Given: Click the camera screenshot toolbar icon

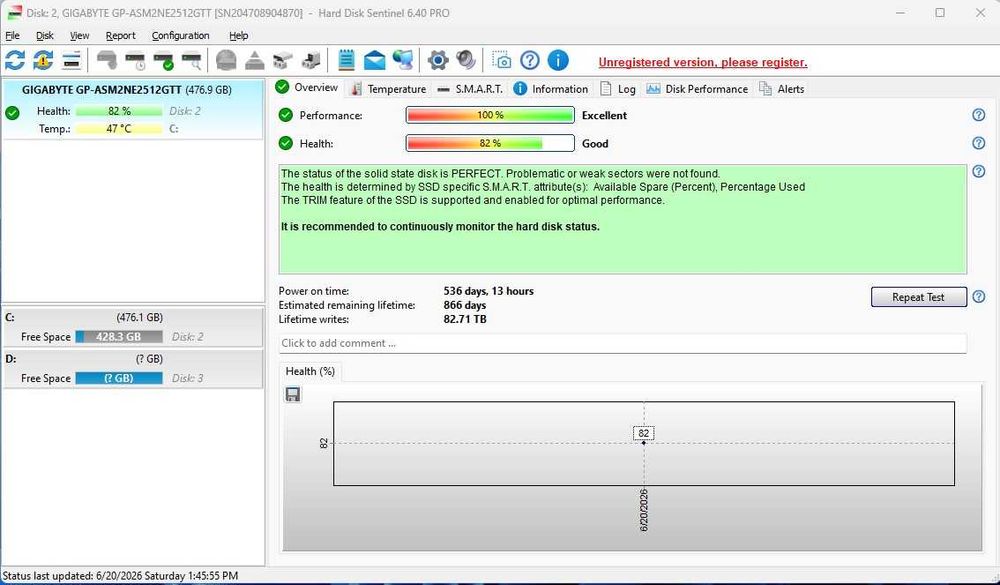Looking at the screenshot, I should [502, 61].
